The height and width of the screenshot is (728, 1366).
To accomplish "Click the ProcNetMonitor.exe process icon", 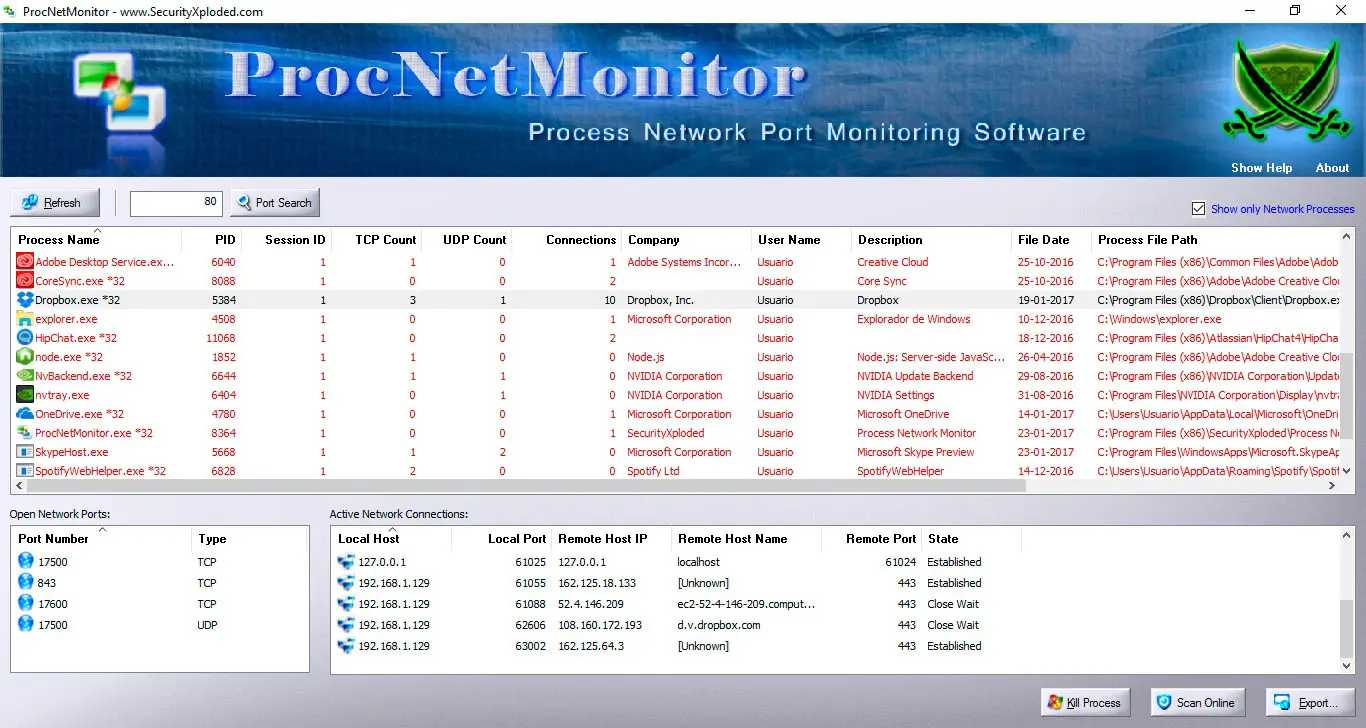I will [25, 433].
